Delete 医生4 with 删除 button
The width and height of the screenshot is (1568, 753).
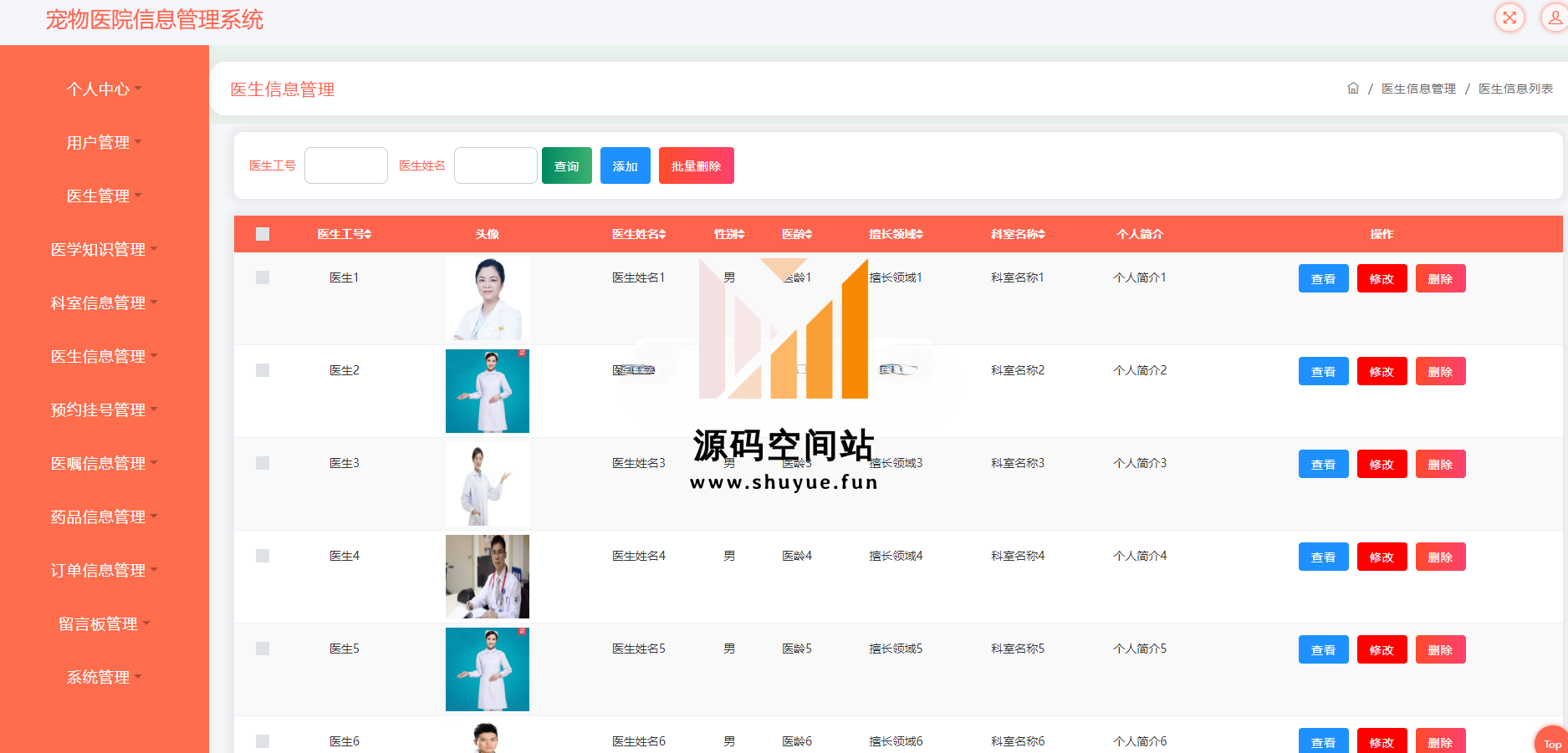tap(1441, 557)
